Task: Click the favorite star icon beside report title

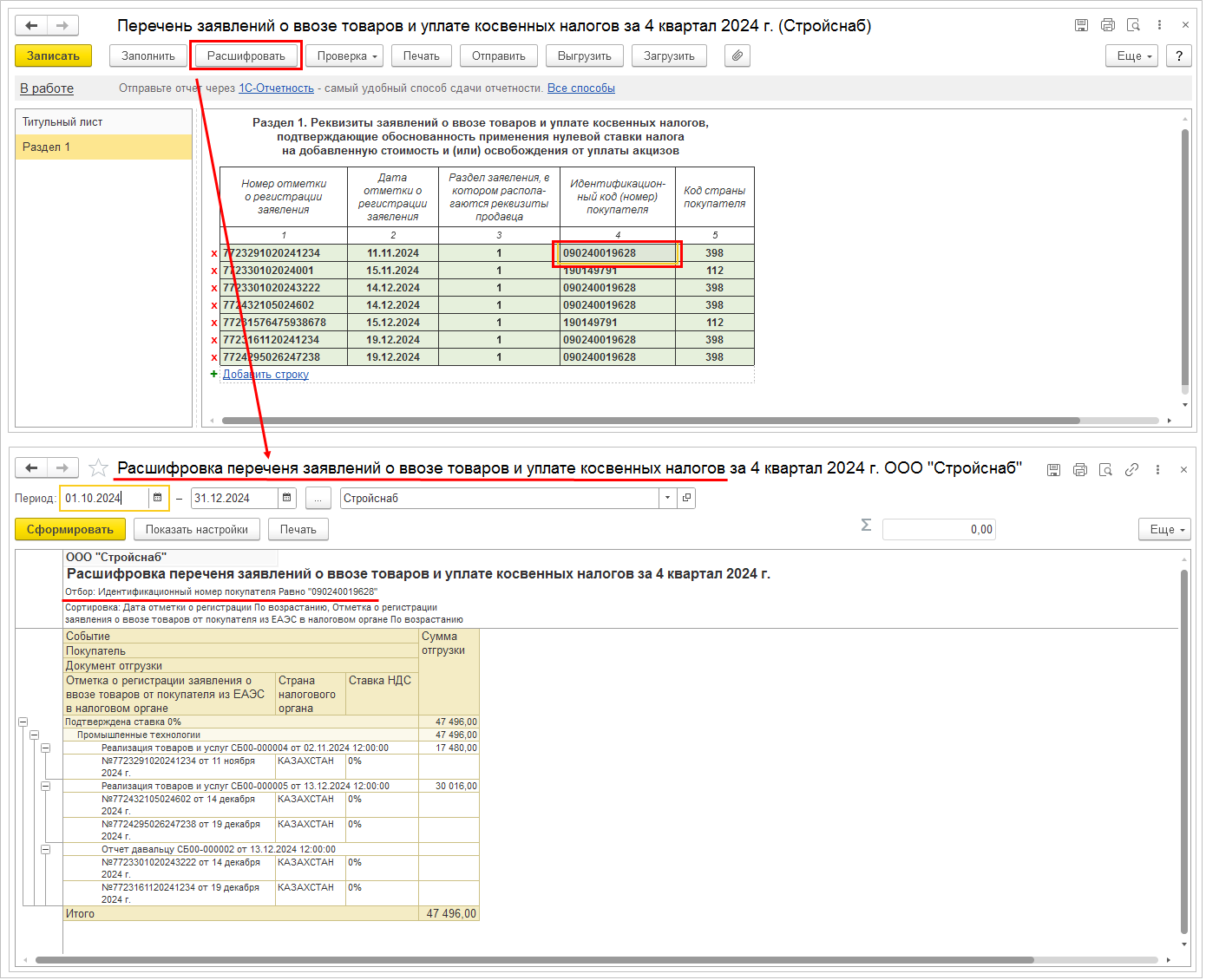Action: coord(99,468)
